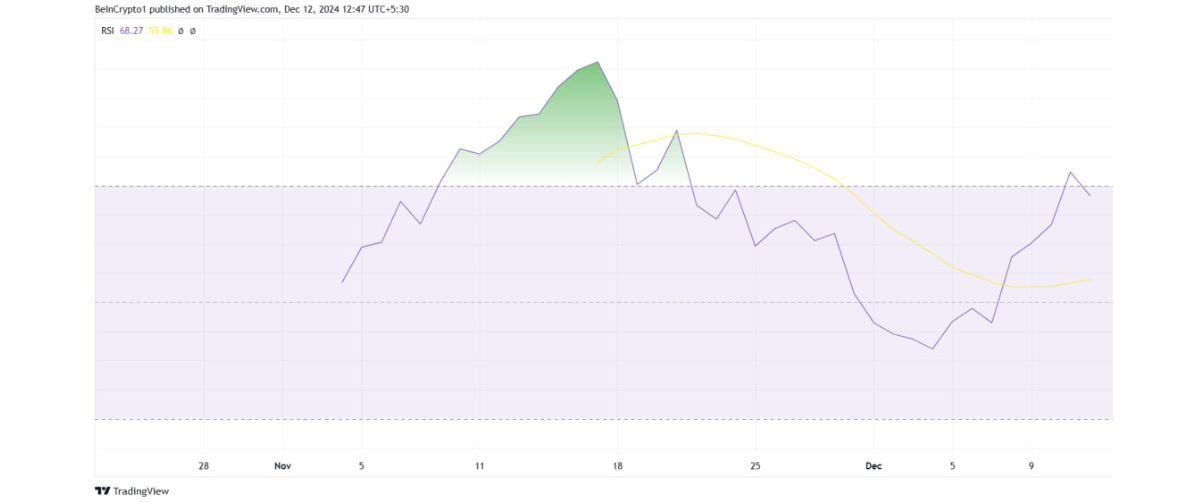Click the start of the purple RSI line

coord(343,282)
